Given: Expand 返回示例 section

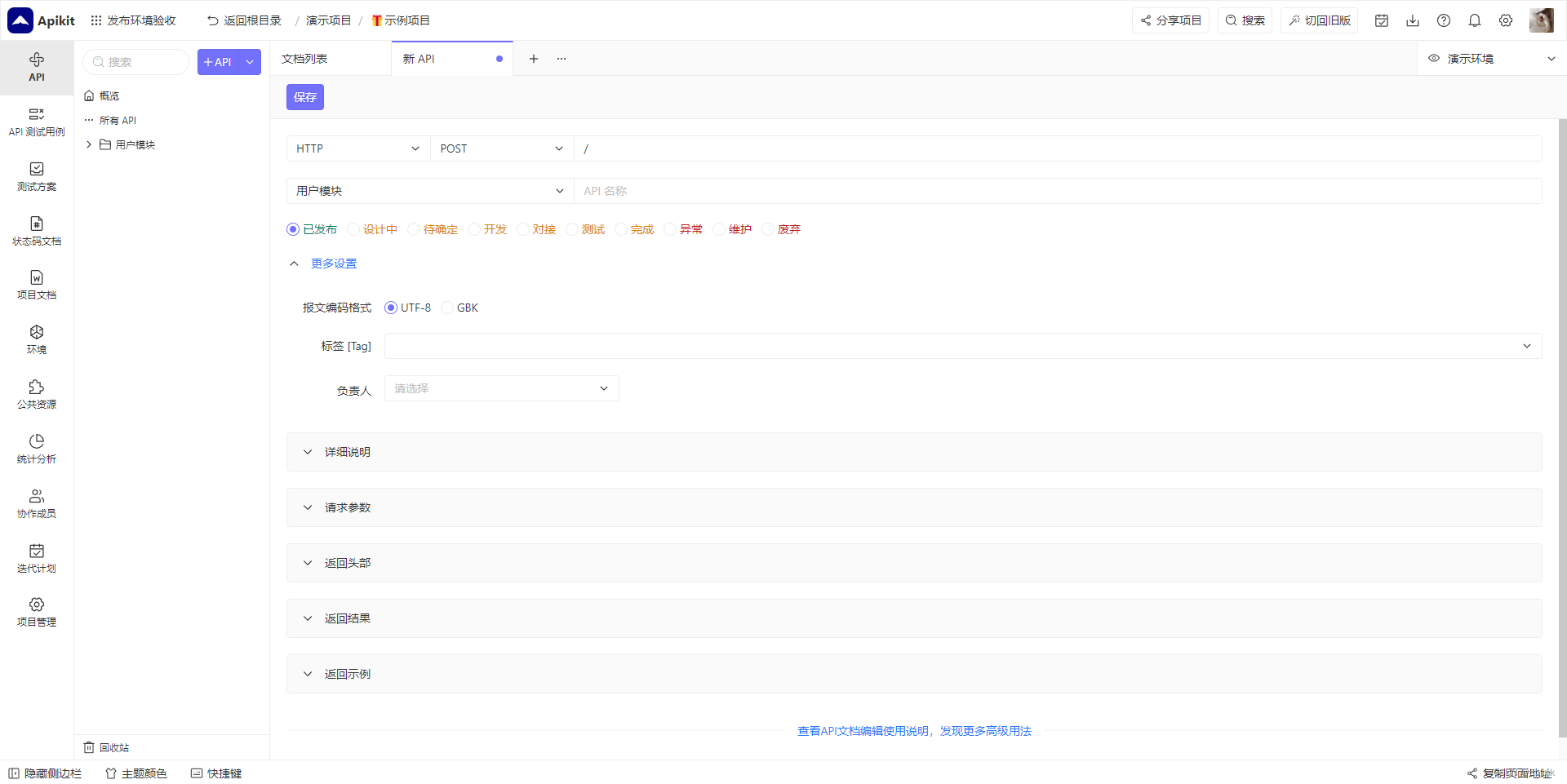Looking at the screenshot, I should [x=914, y=674].
